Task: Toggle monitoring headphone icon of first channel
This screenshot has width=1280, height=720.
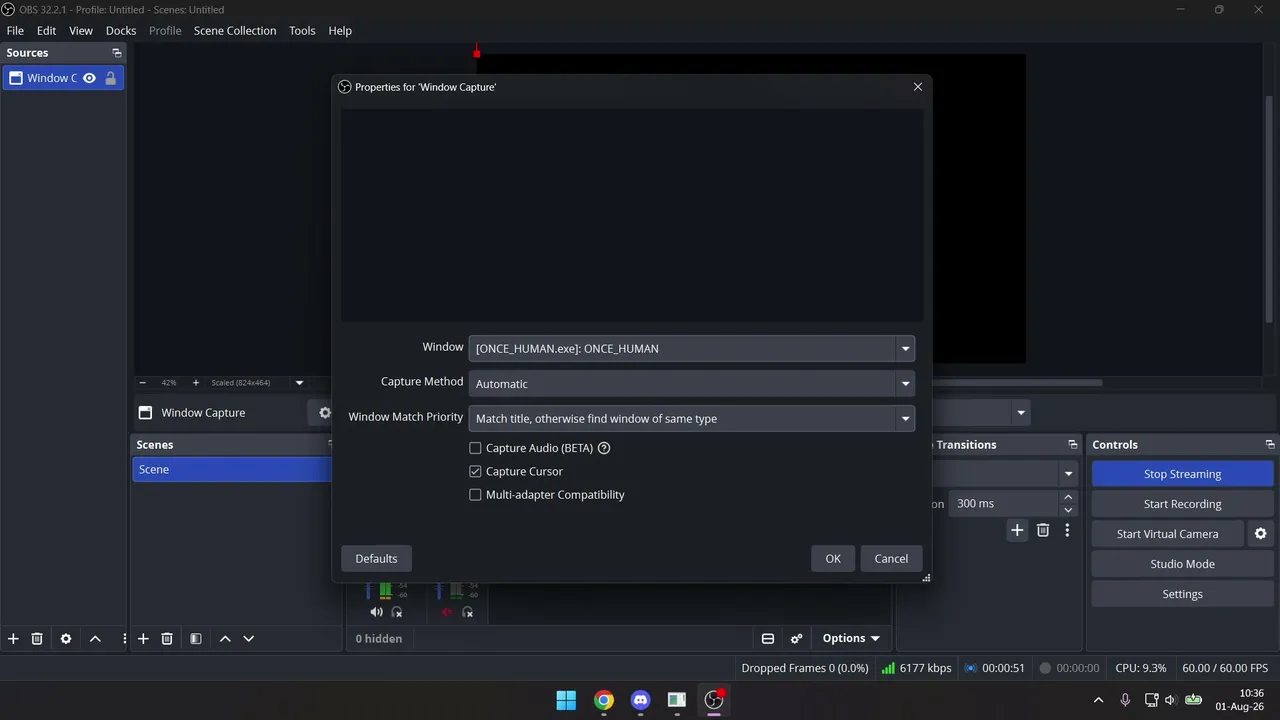Action: click(397, 612)
